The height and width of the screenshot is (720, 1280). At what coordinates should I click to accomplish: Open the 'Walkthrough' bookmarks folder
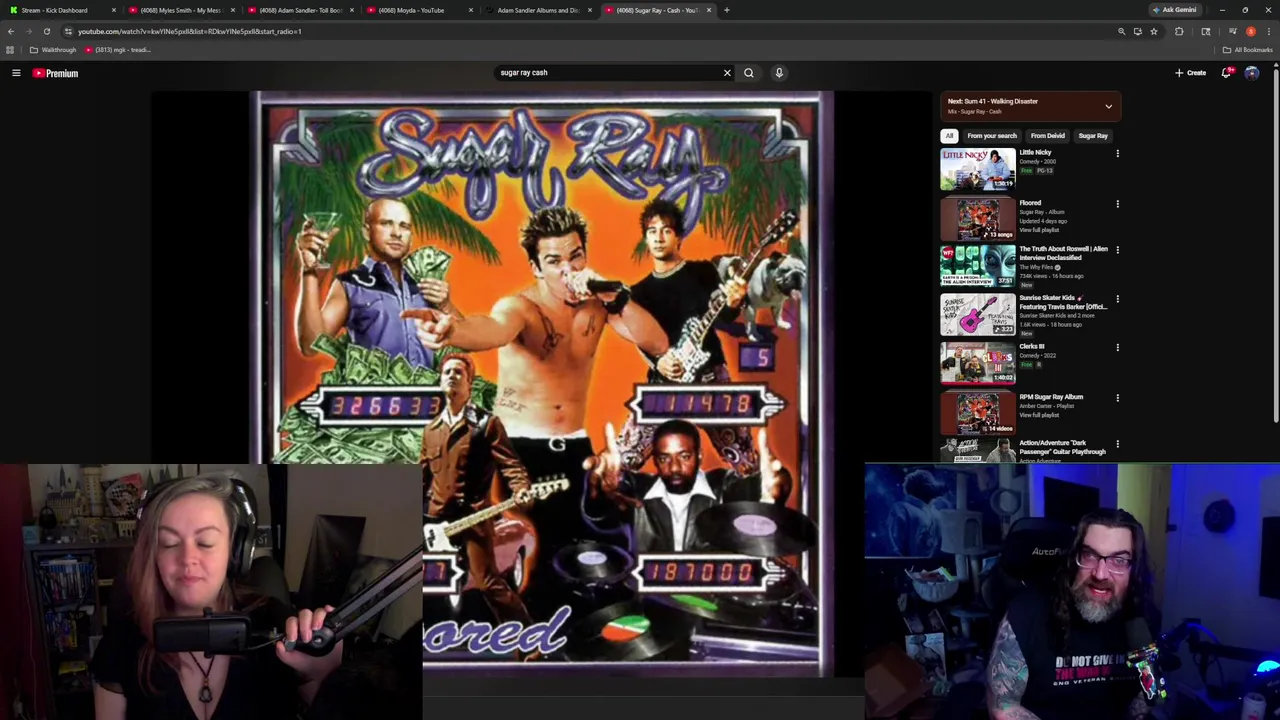(53, 50)
